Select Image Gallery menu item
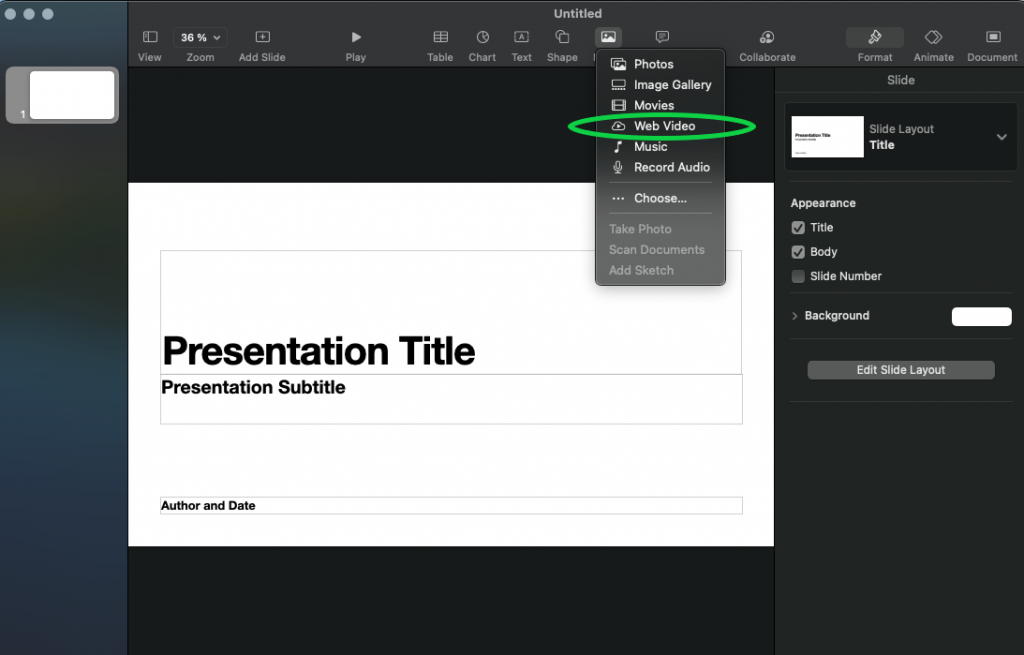 [x=672, y=85]
